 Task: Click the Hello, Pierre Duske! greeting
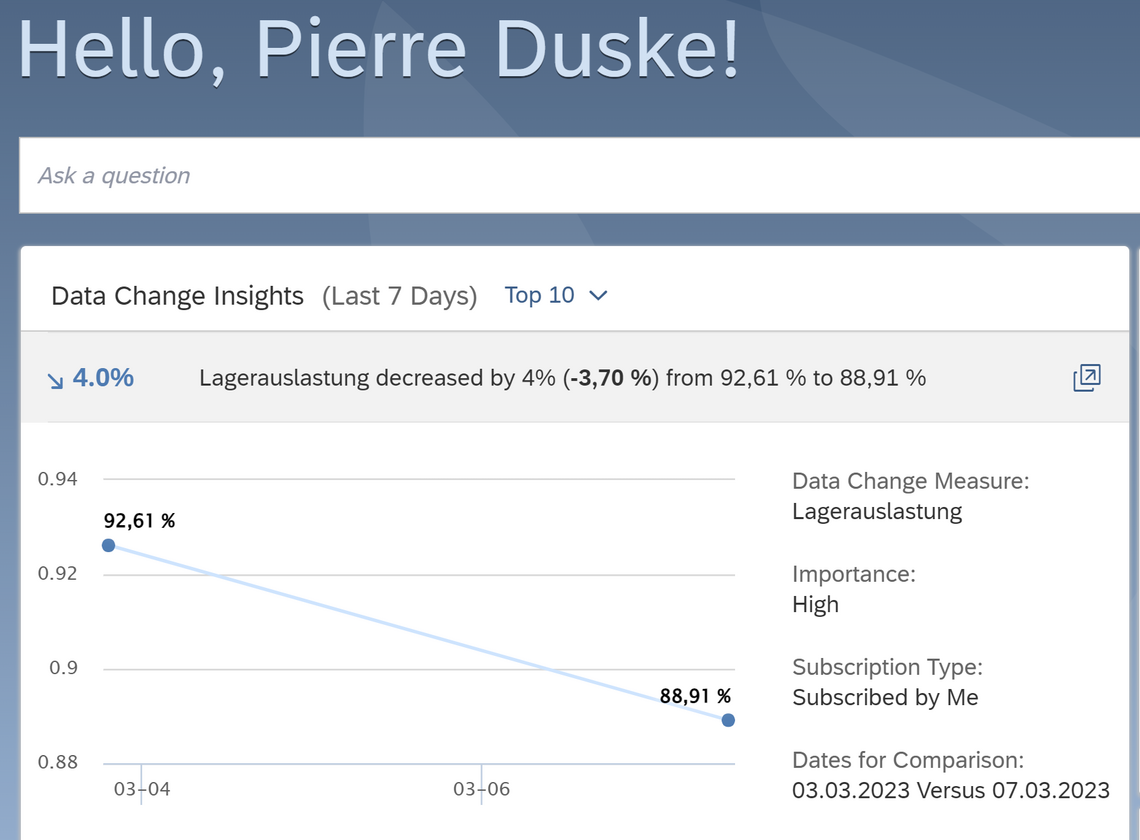(379, 48)
